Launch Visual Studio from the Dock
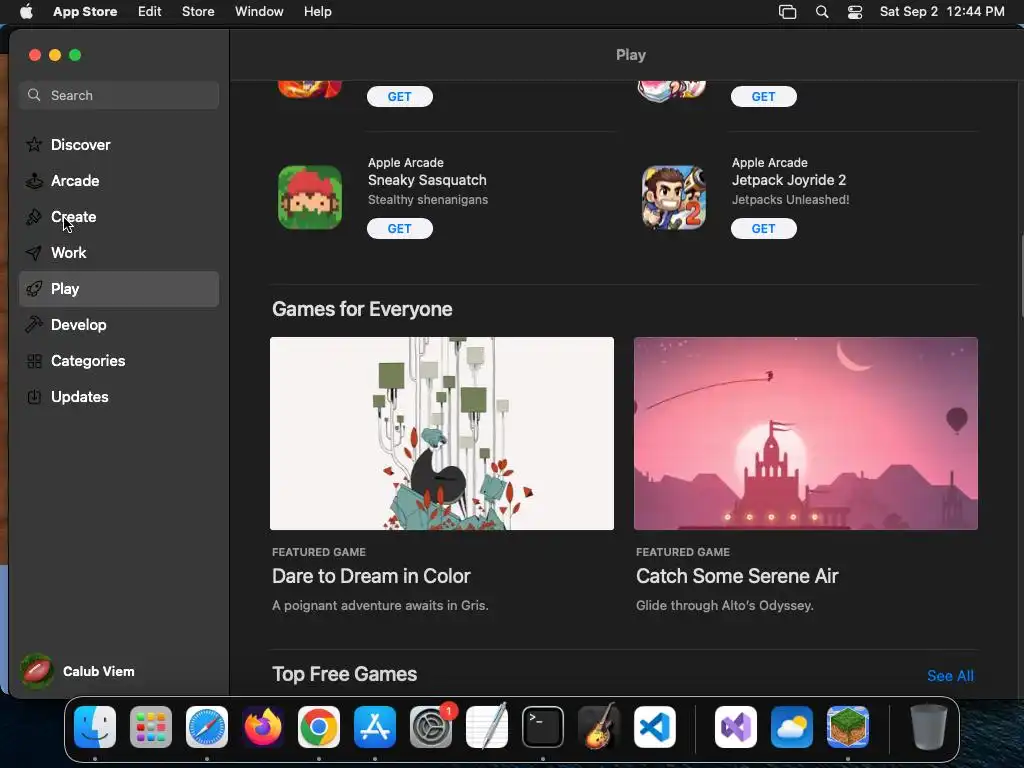The height and width of the screenshot is (768, 1024). [736, 727]
